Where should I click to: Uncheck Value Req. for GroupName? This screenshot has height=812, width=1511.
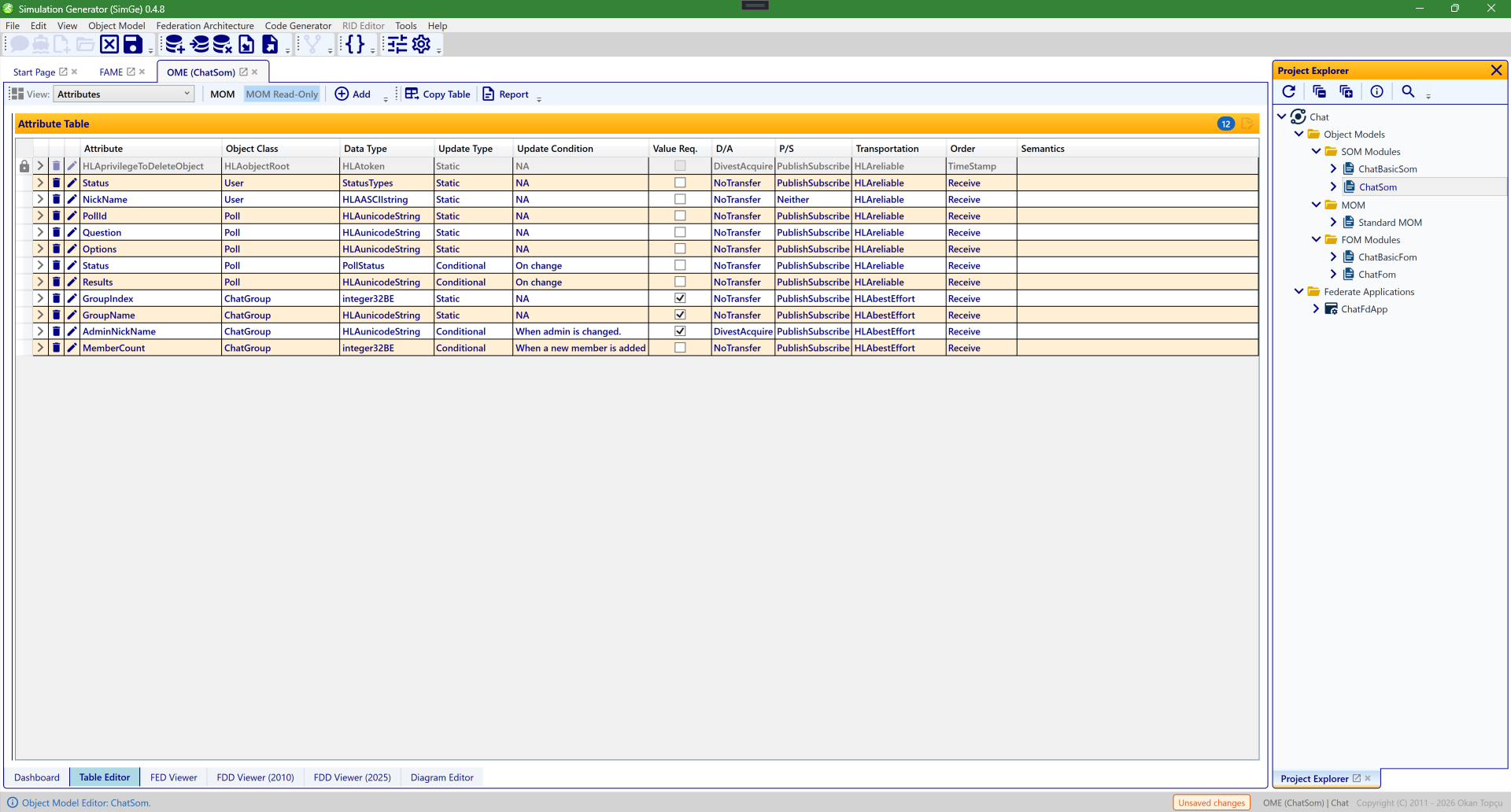coord(680,315)
